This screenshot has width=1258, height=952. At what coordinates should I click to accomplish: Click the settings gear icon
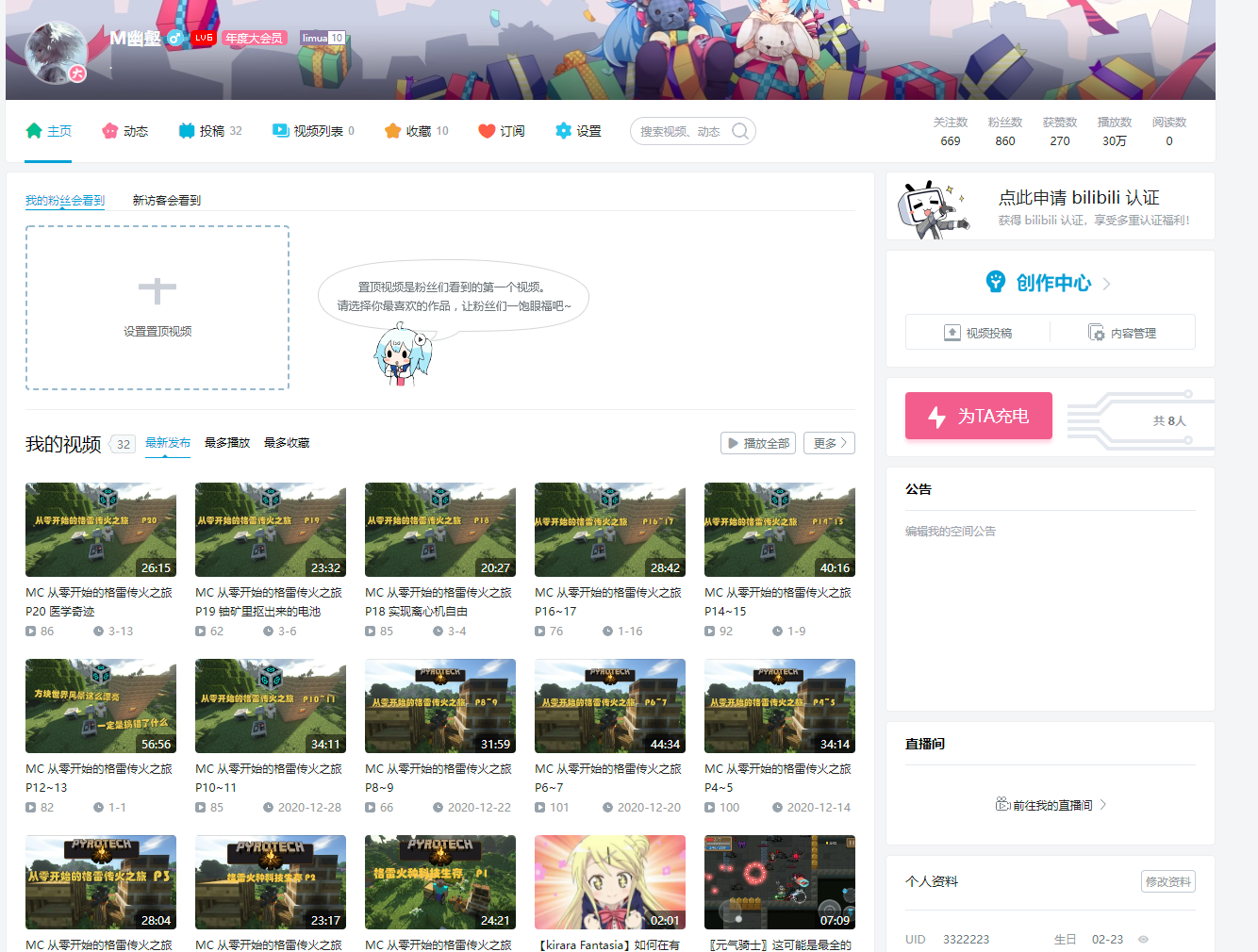coord(563,131)
